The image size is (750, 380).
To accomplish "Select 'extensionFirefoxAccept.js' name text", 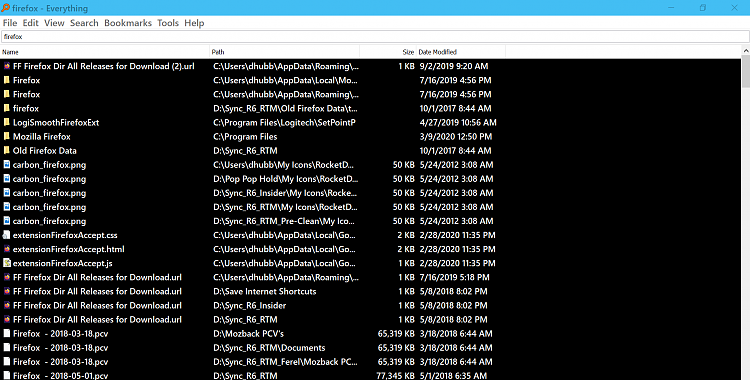I will tap(63, 263).
